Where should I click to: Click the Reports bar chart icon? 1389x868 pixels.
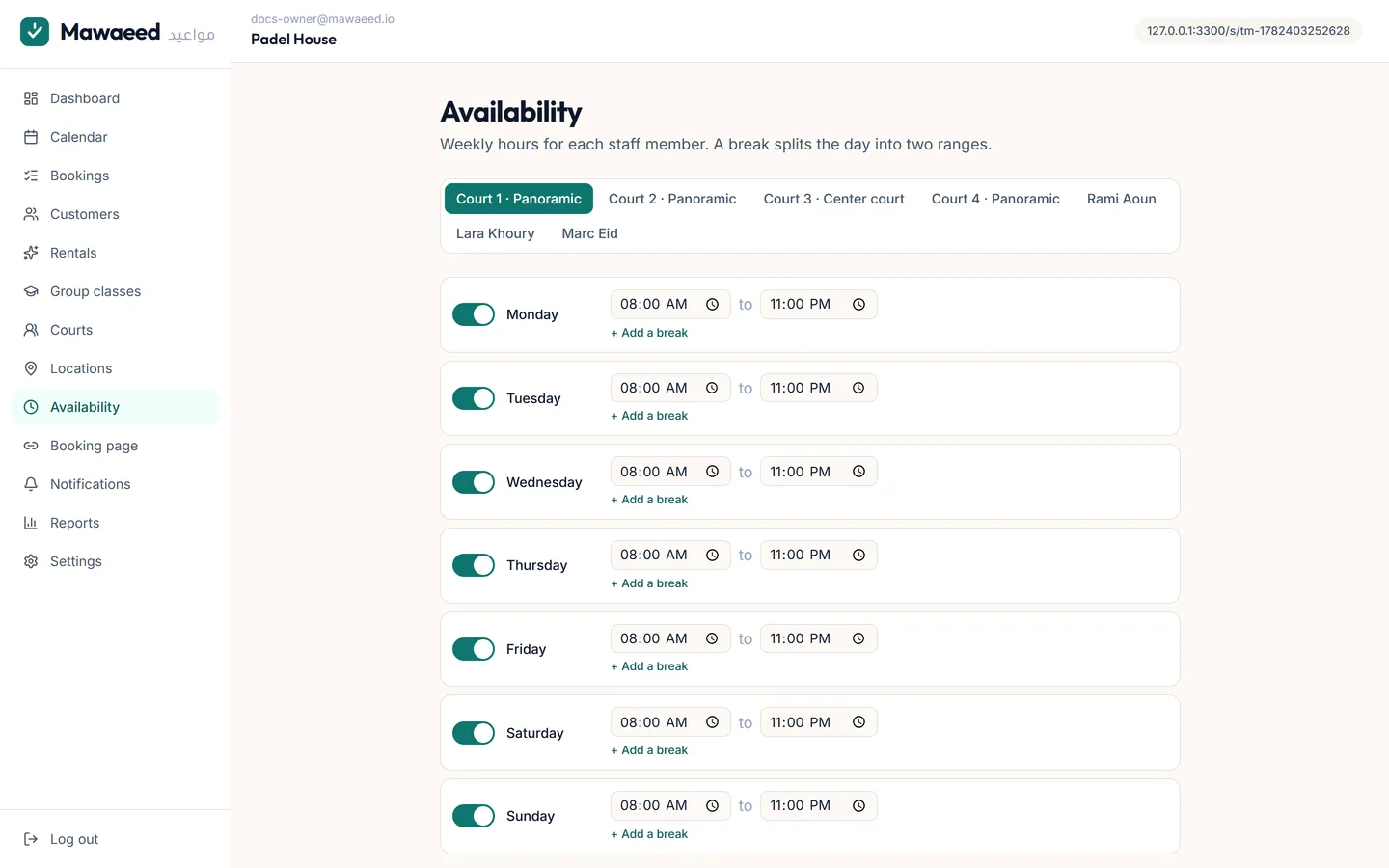(31, 523)
